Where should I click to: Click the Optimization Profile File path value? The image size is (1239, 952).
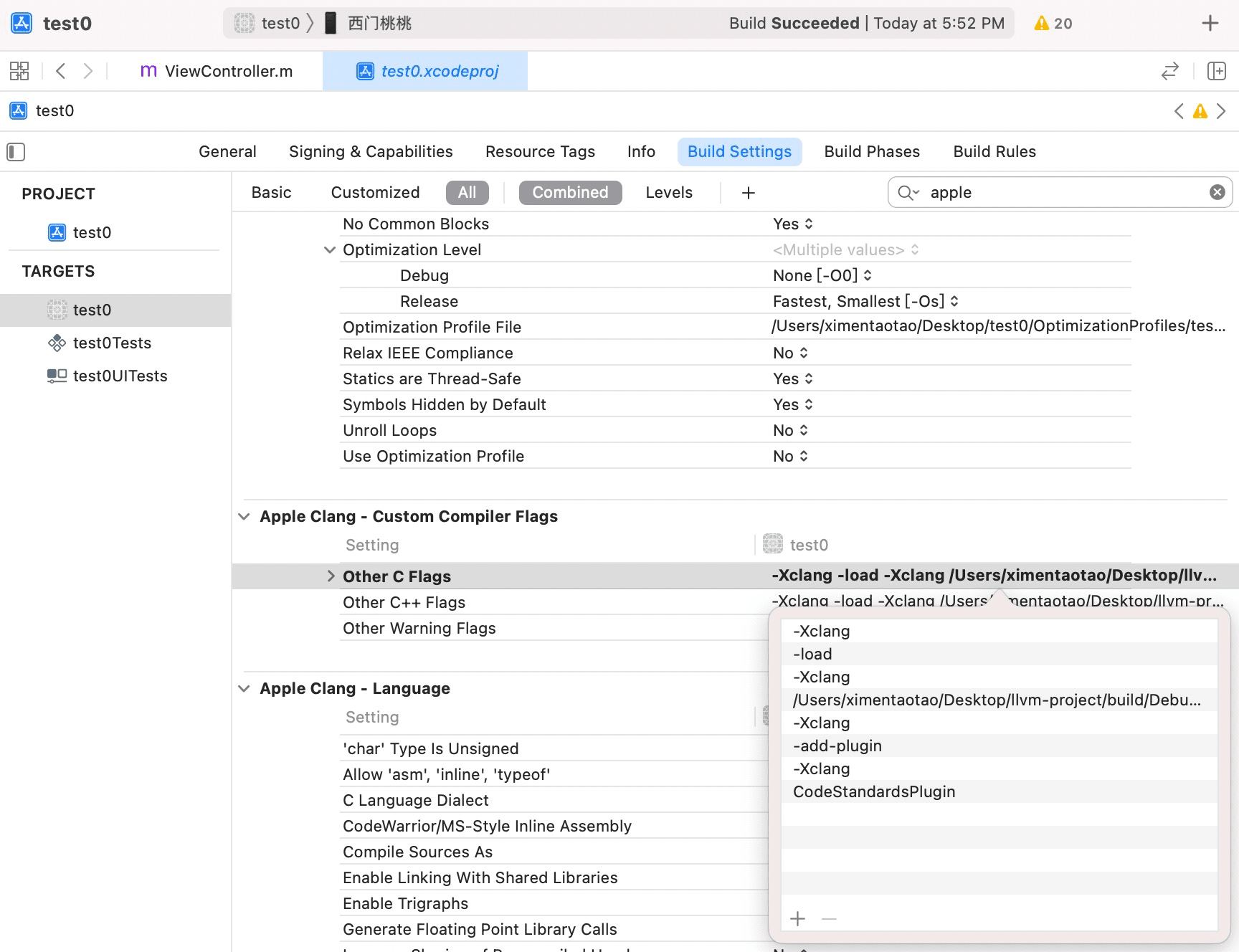coord(999,326)
